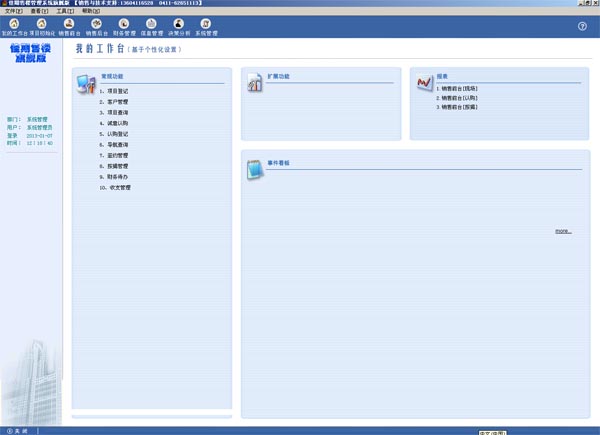Click the 扩展功能 panel heading
Viewport: 600px width, 435px height.
coord(279,76)
